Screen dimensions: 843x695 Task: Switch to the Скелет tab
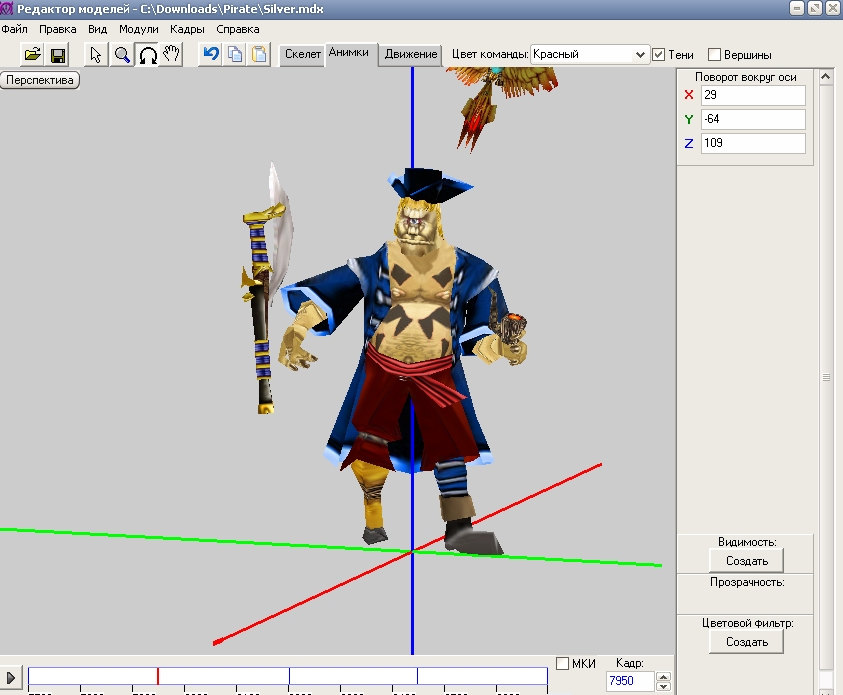point(303,54)
